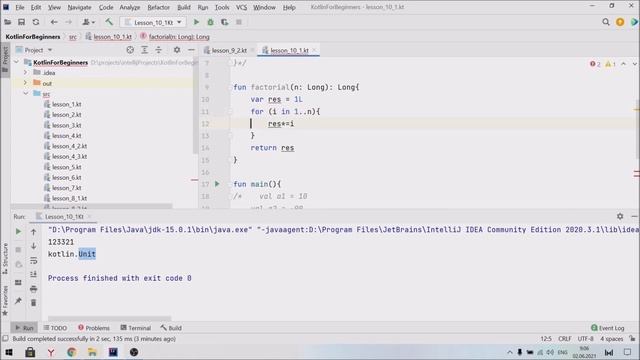
Task: Click the Run tool window button
Action: 24,328
